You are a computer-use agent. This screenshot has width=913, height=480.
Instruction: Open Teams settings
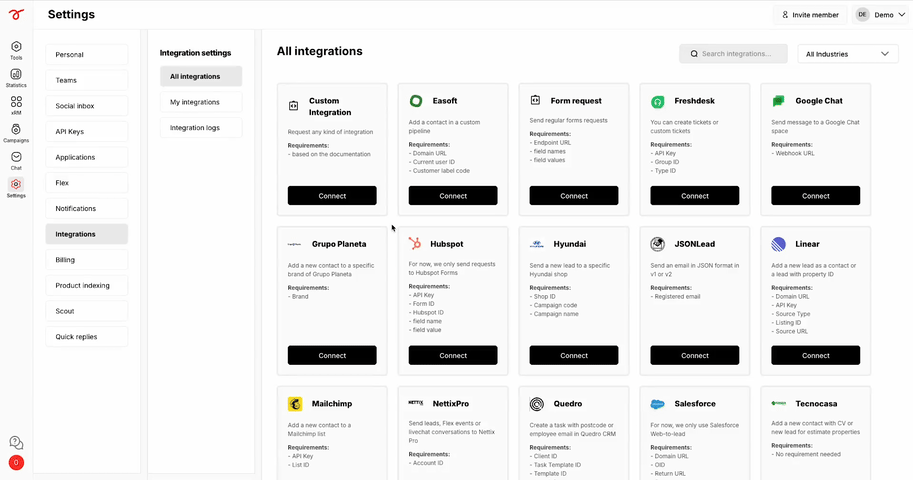[87, 80]
